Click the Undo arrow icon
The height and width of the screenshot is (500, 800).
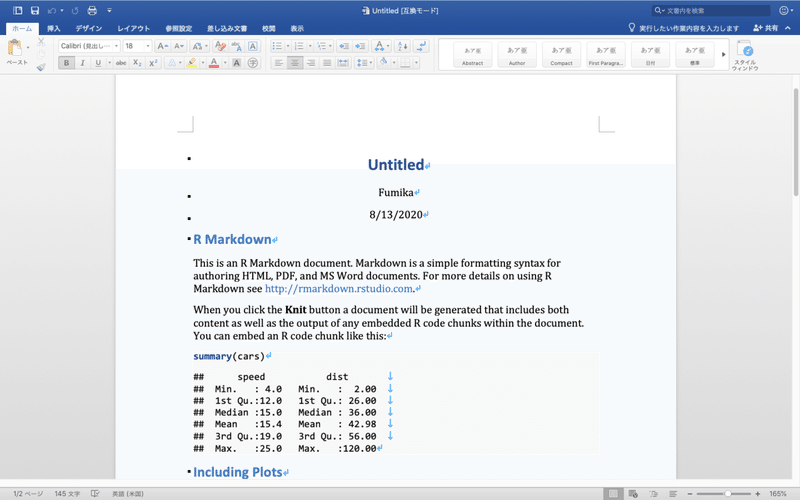[x=52, y=10]
